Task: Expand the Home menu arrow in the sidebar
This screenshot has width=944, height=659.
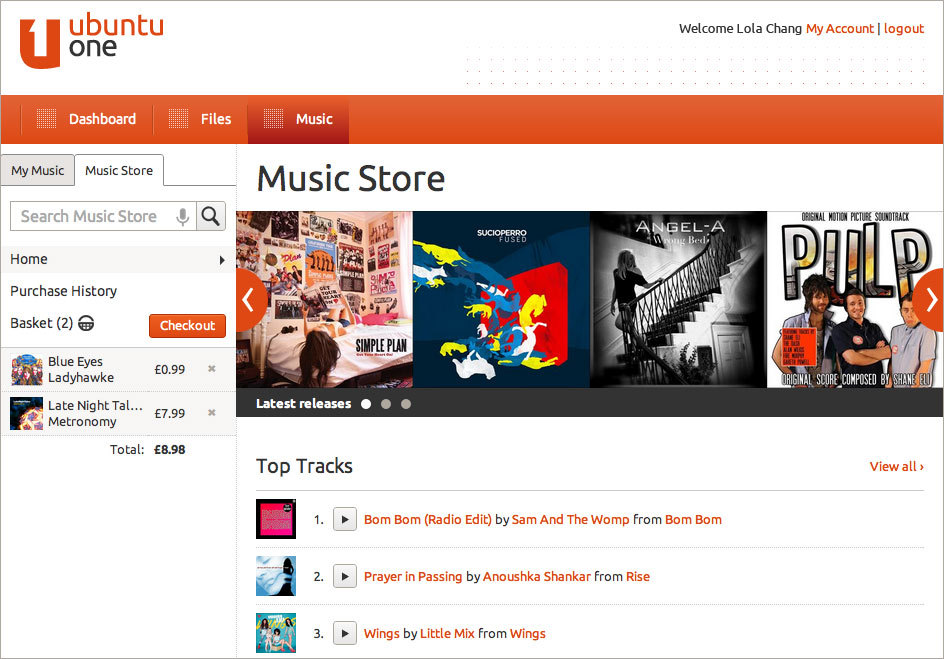Action: [222, 260]
